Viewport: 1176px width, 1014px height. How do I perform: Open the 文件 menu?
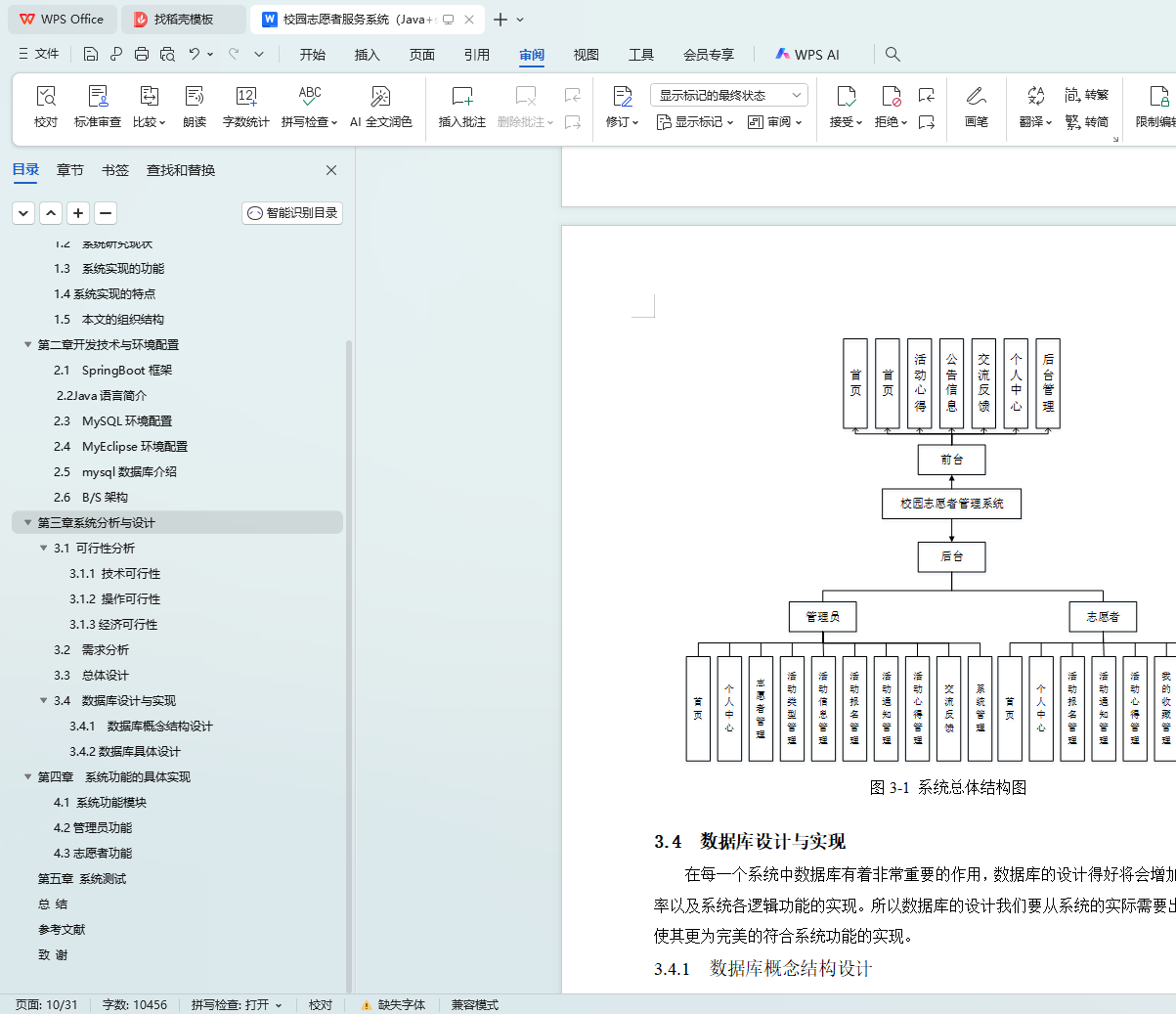(38, 54)
